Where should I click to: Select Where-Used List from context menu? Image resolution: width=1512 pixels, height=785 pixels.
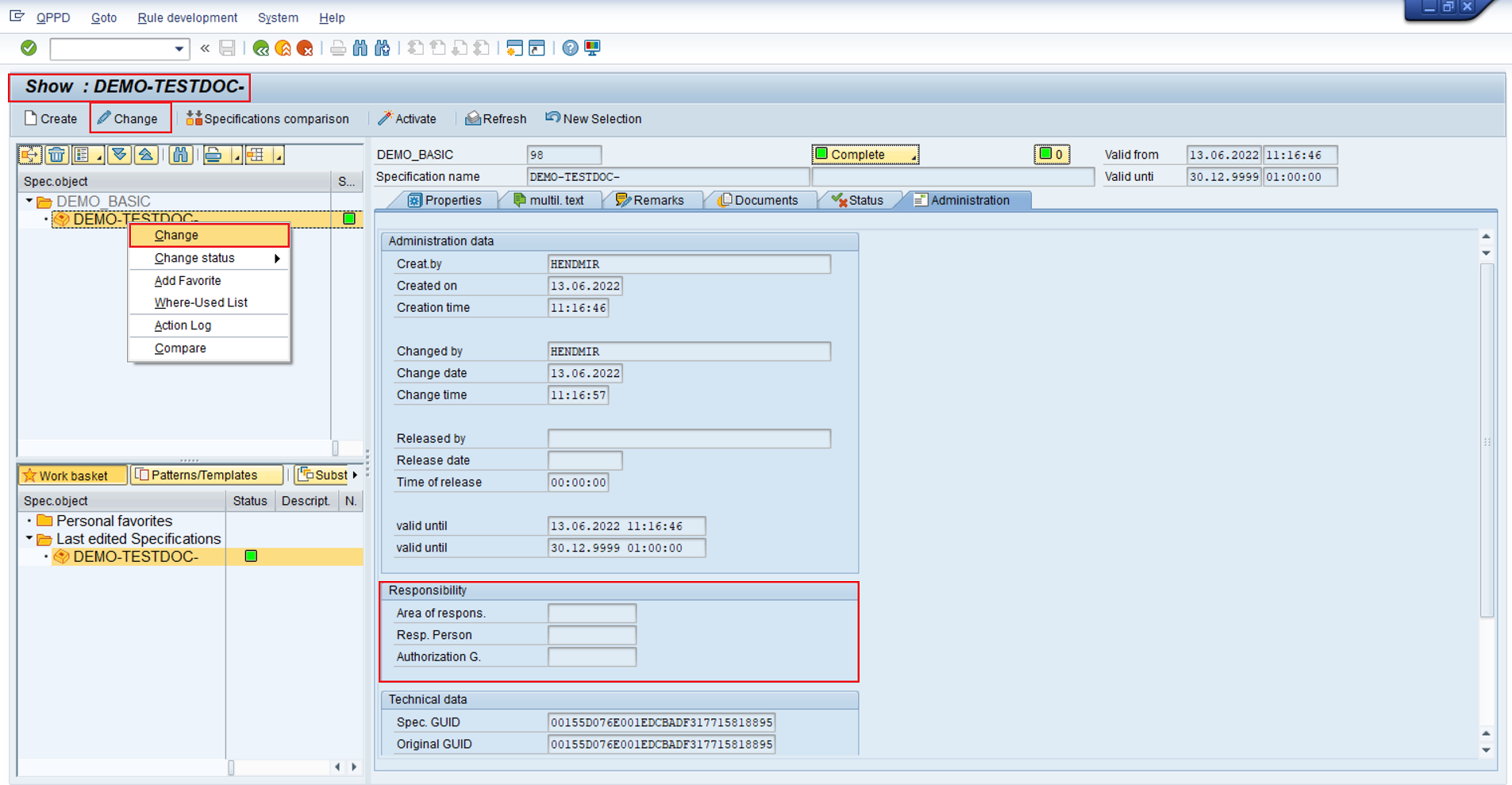click(201, 302)
